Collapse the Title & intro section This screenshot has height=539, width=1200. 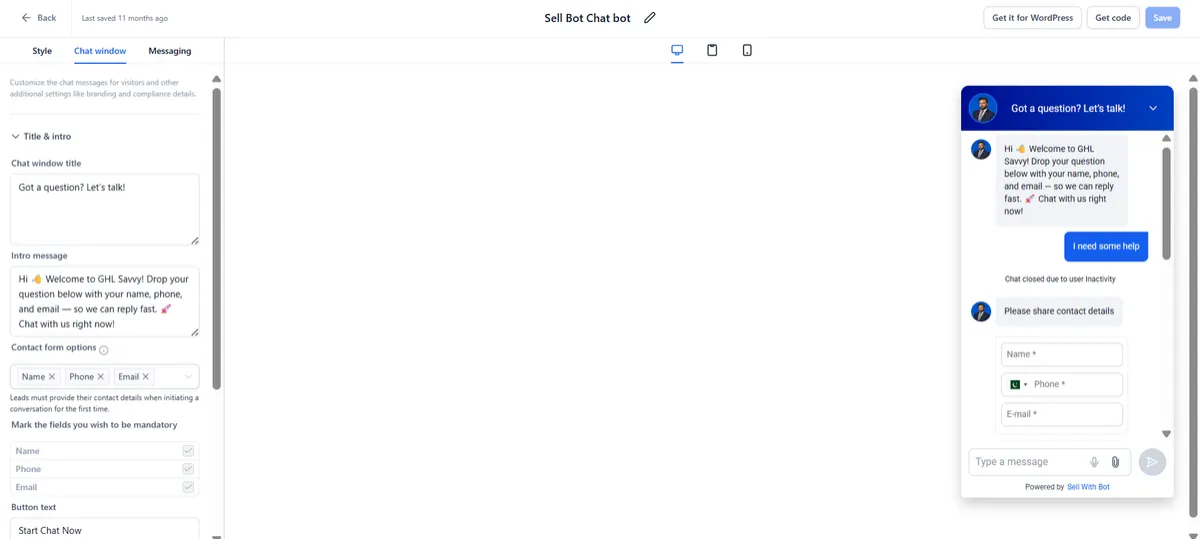(x=15, y=136)
